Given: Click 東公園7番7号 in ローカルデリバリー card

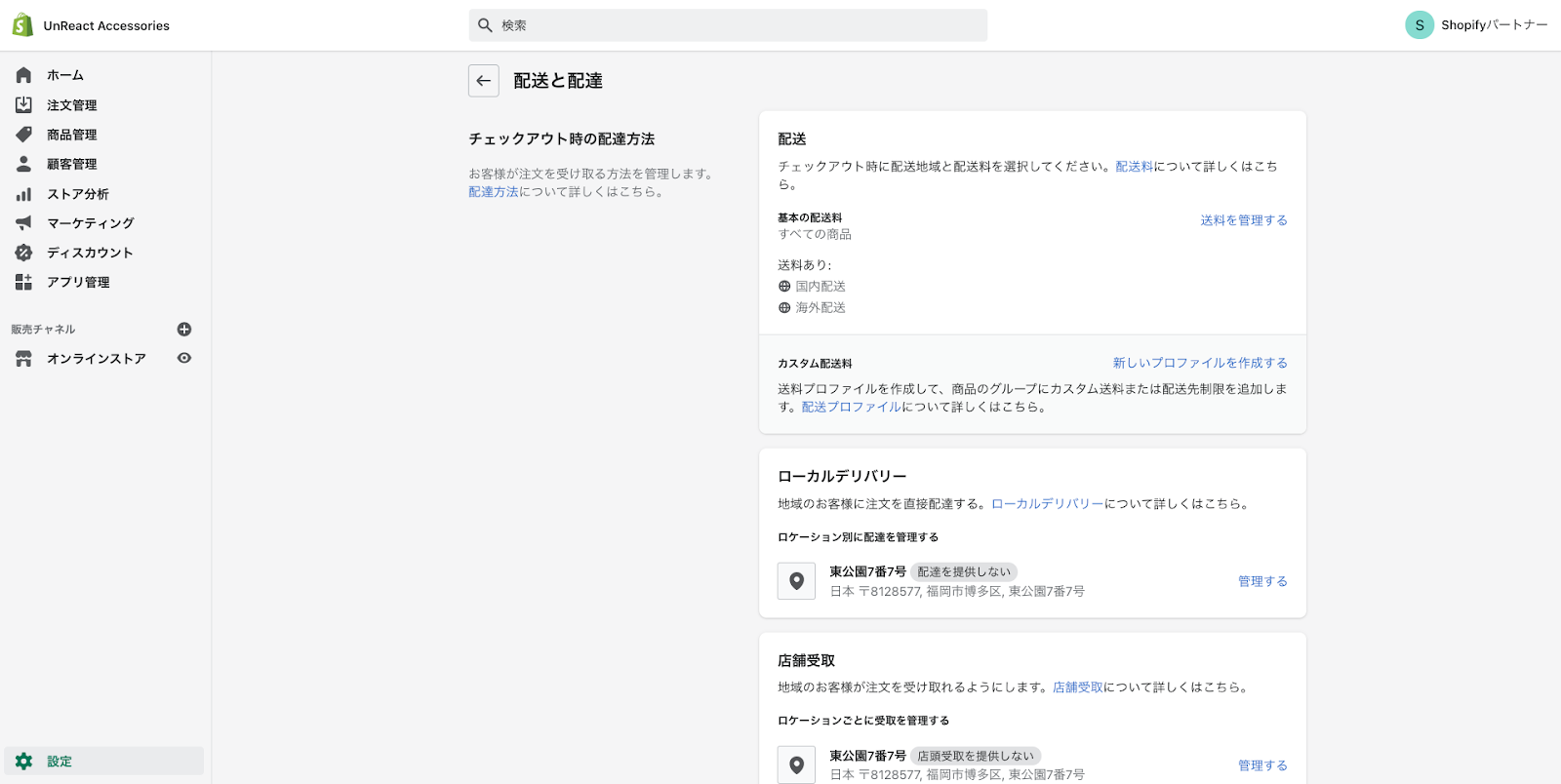Looking at the screenshot, I should (x=868, y=572).
